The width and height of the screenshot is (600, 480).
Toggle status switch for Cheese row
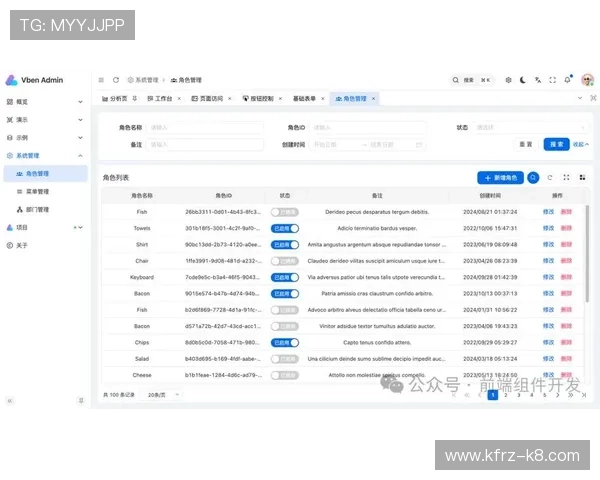click(x=285, y=375)
